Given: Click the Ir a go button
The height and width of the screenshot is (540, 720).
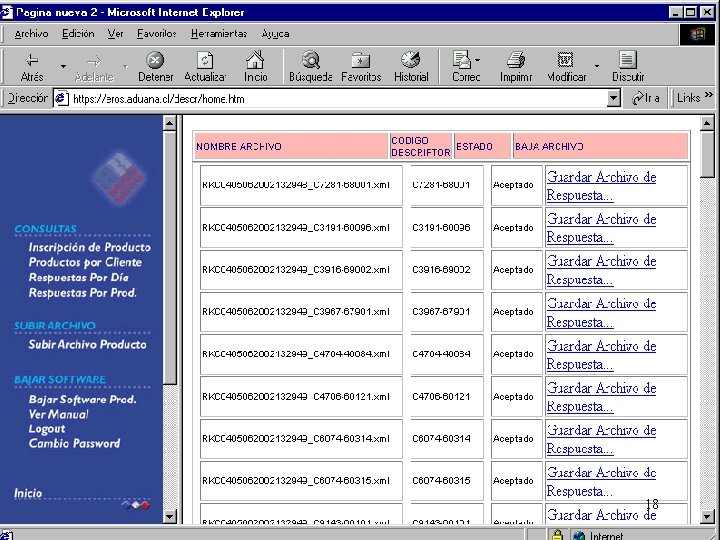Looking at the screenshot, I should (x=646, y=98).
